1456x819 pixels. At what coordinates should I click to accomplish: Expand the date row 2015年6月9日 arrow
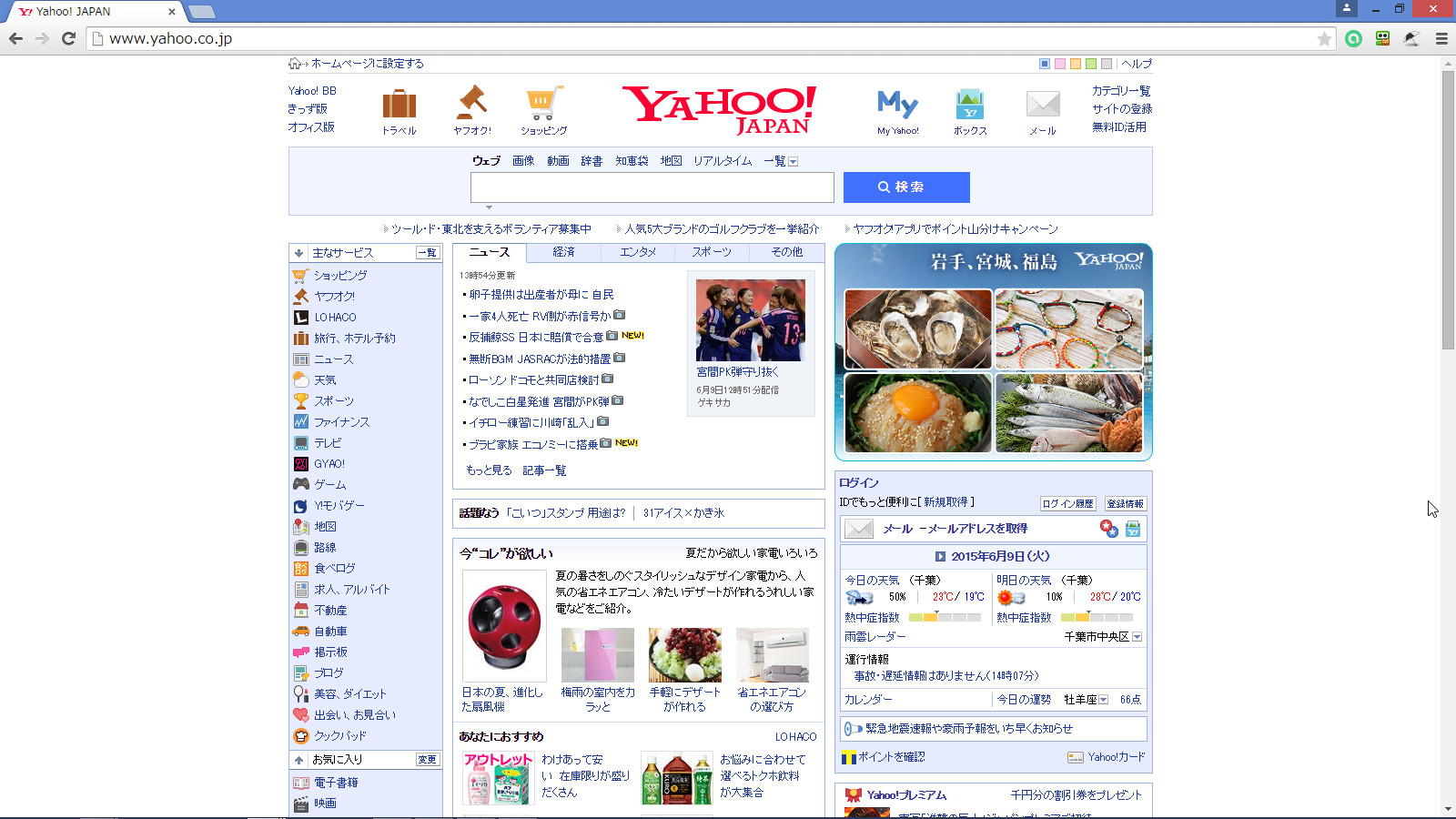940,557
